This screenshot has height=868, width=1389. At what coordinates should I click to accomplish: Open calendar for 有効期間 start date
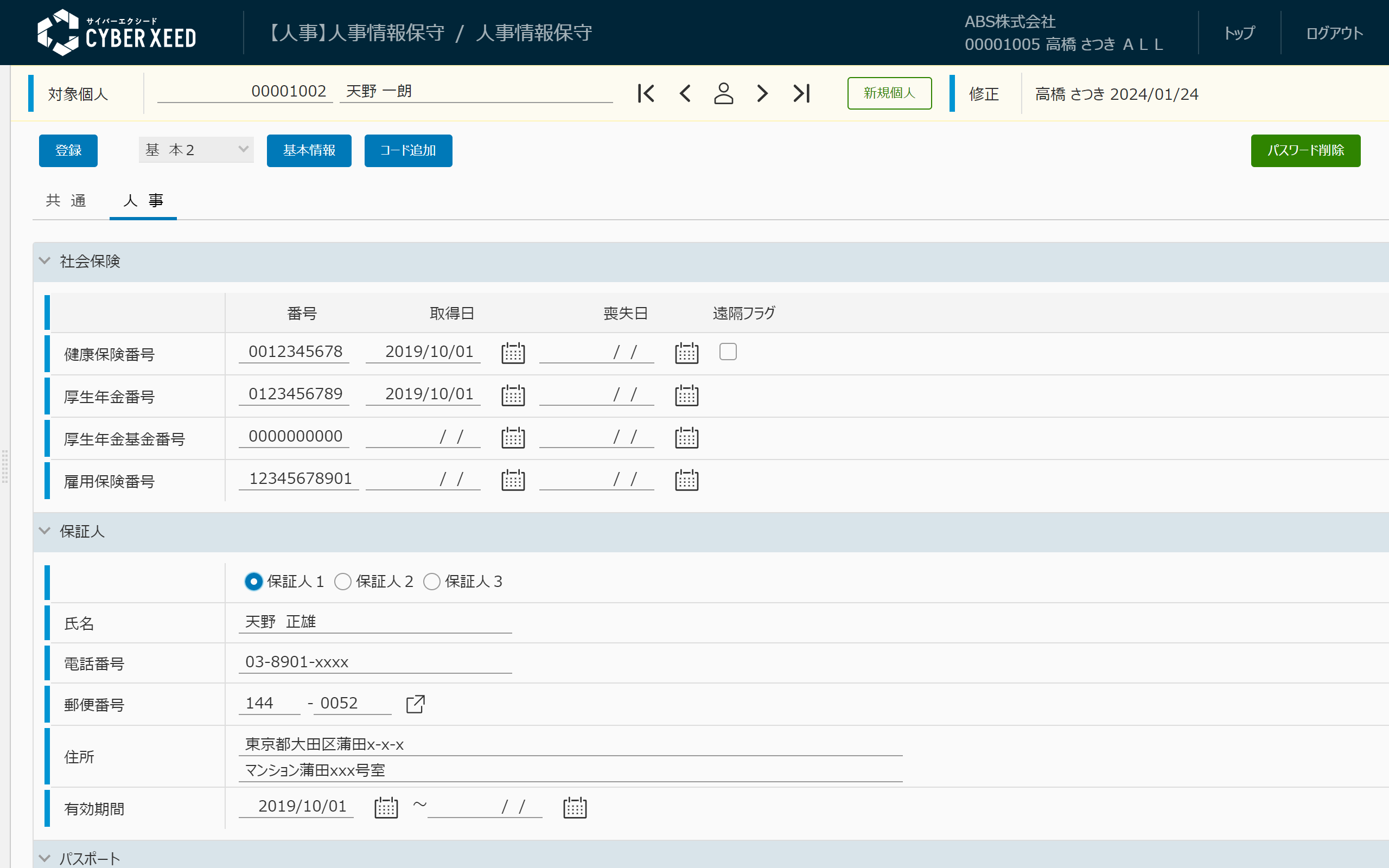click(386, 808)
